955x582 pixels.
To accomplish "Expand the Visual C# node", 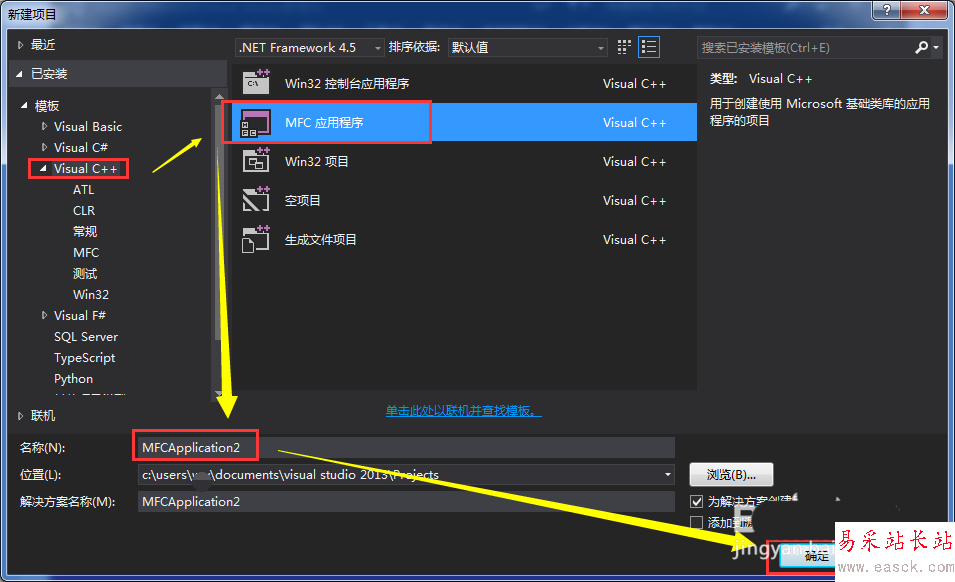I will click(x=44, y=147).
